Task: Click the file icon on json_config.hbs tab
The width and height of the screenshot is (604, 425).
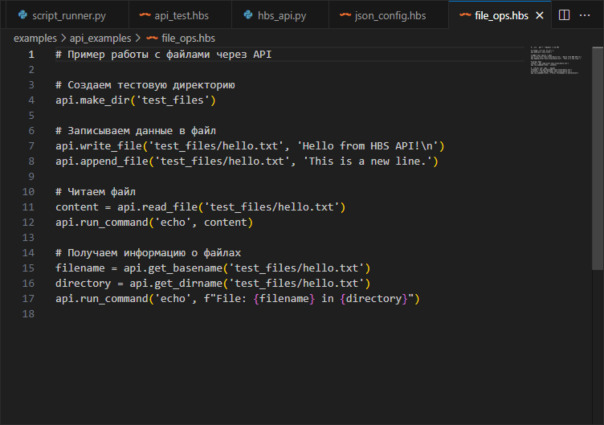Action: tap(346, 16)
